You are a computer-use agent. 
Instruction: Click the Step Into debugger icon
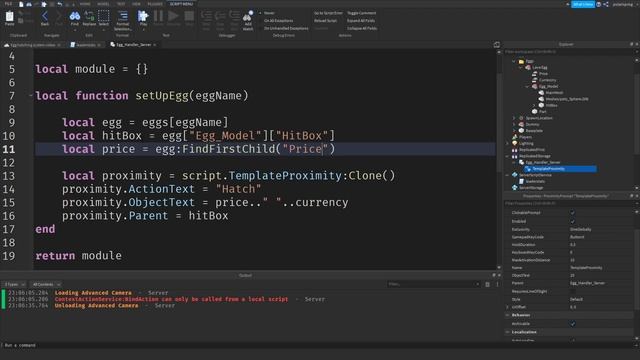tap(207, 17)
